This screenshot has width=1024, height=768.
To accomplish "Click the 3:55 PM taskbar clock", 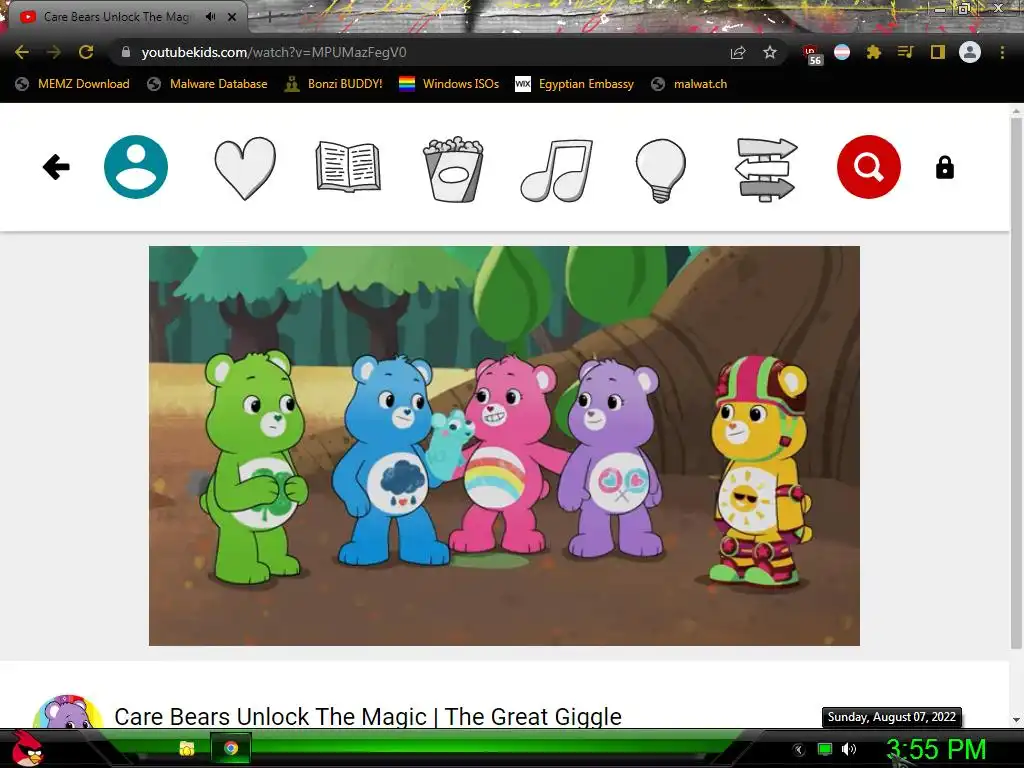I will click(936, 750).
